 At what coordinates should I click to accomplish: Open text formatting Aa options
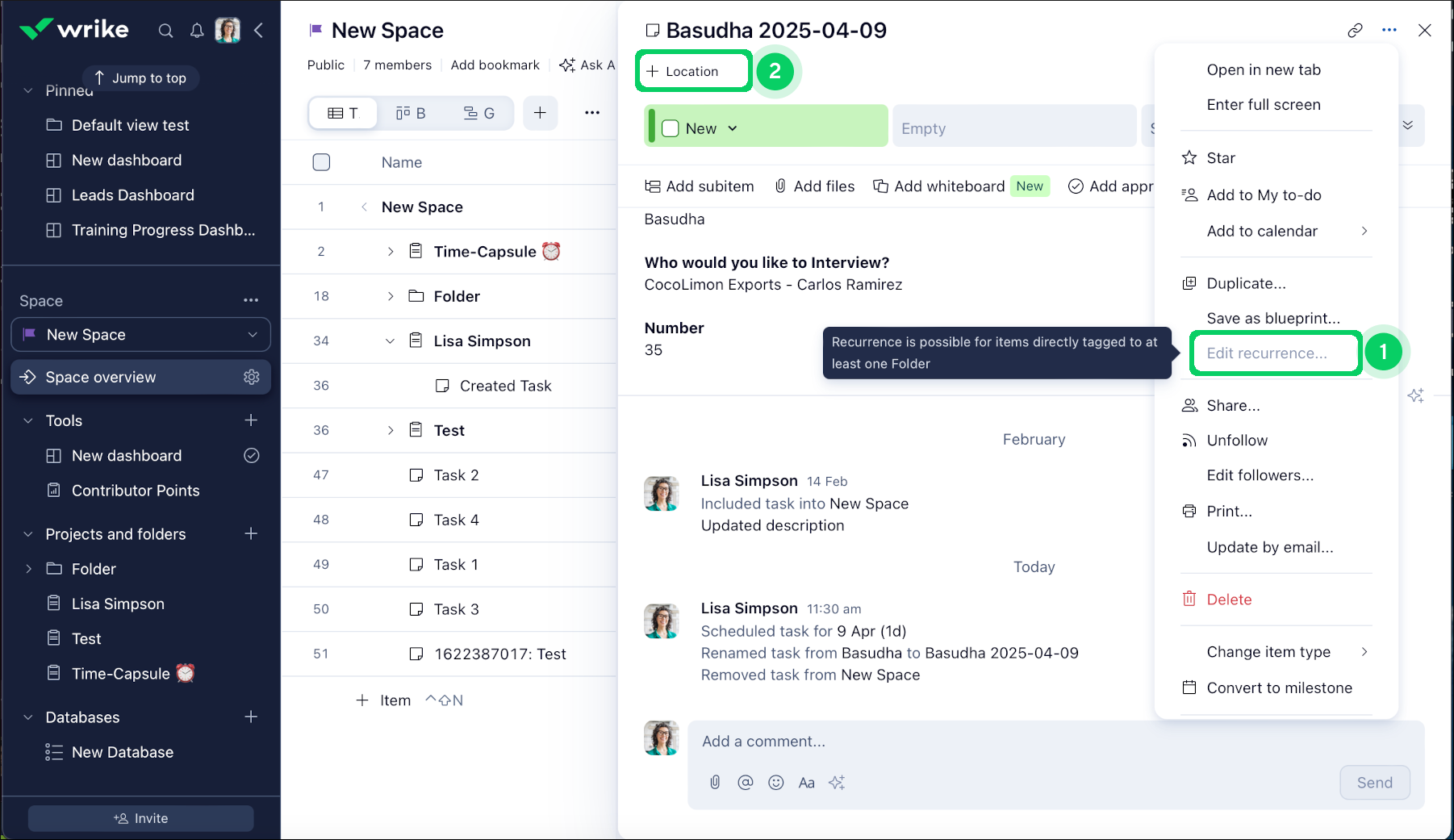806,783
